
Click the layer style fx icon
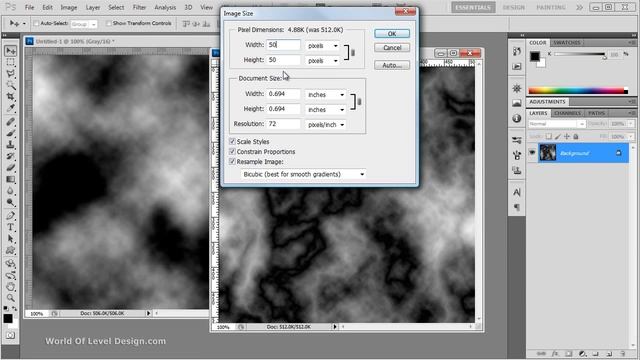click(x=555, y=353)
